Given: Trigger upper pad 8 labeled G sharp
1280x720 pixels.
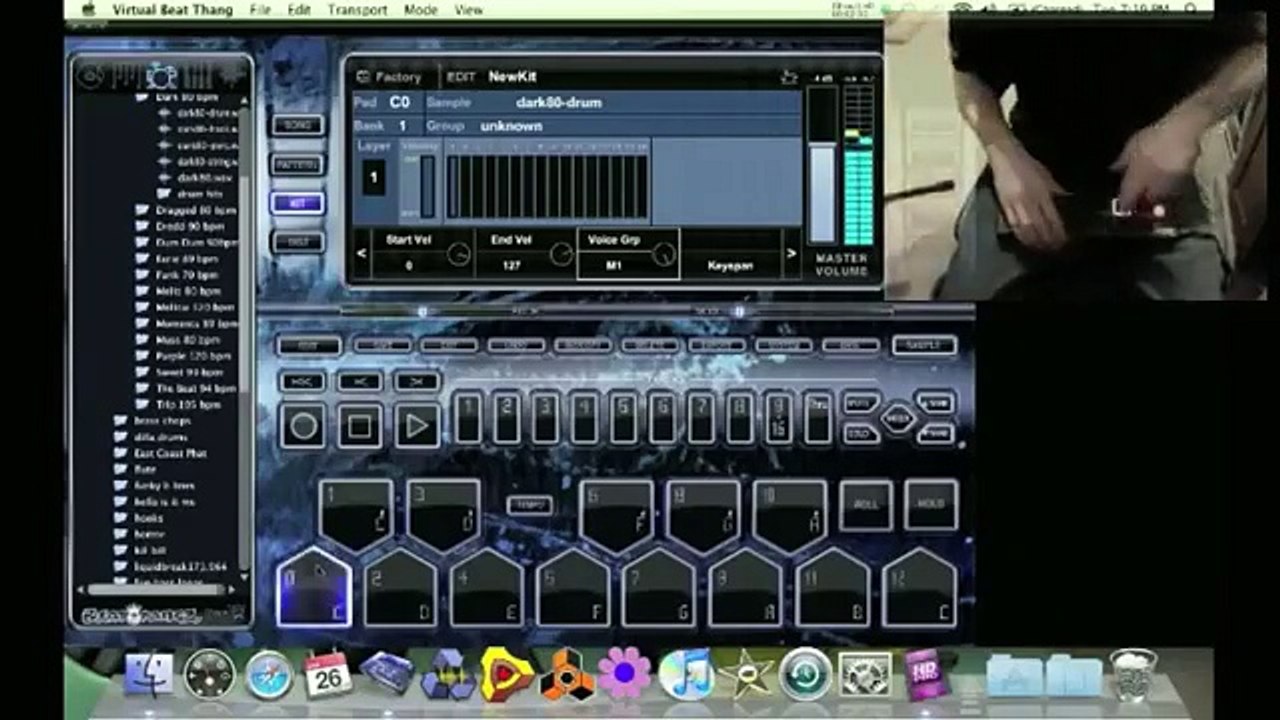Looking at the screenshot, I should [x=703, y=515].
